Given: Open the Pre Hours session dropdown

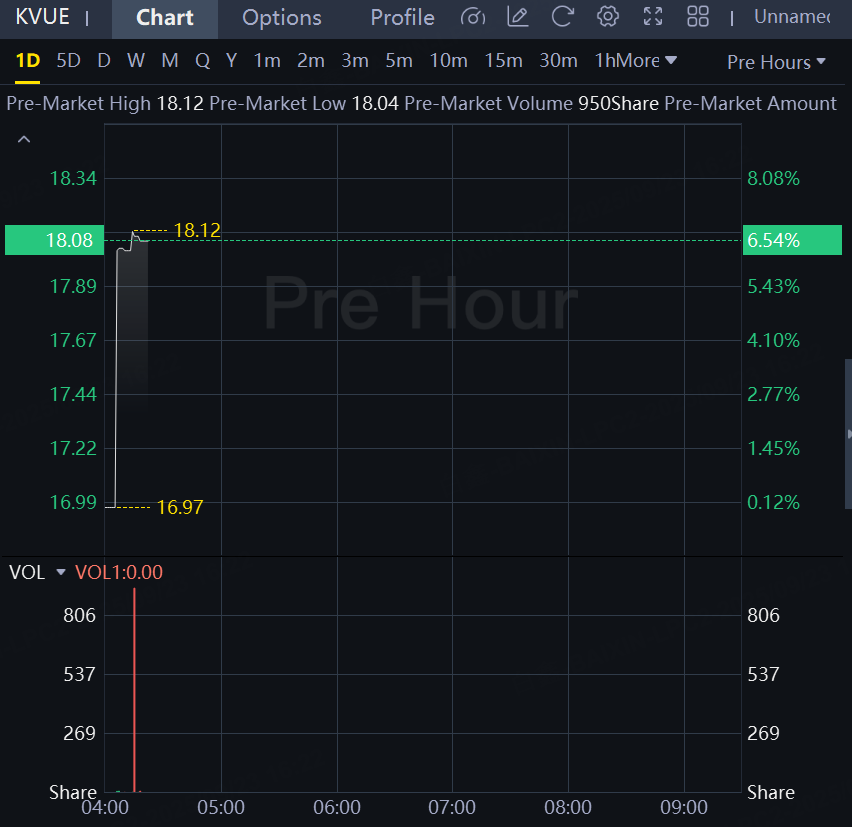Looking at the screenshot, I should coord(776,62).
